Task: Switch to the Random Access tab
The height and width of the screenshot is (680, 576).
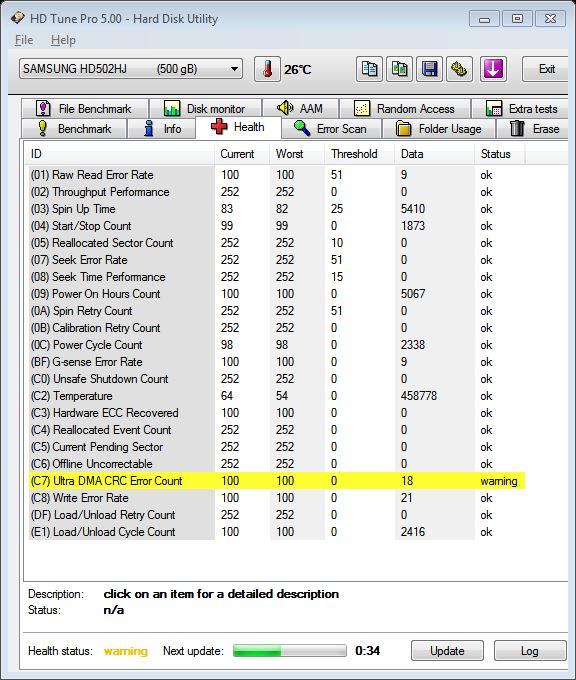Action: coord(405,108)
